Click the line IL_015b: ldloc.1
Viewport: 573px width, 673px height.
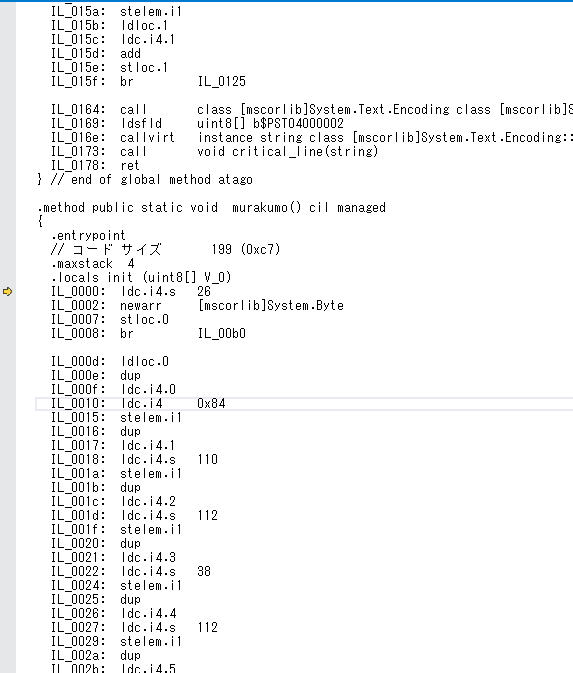tap(109, 26)
